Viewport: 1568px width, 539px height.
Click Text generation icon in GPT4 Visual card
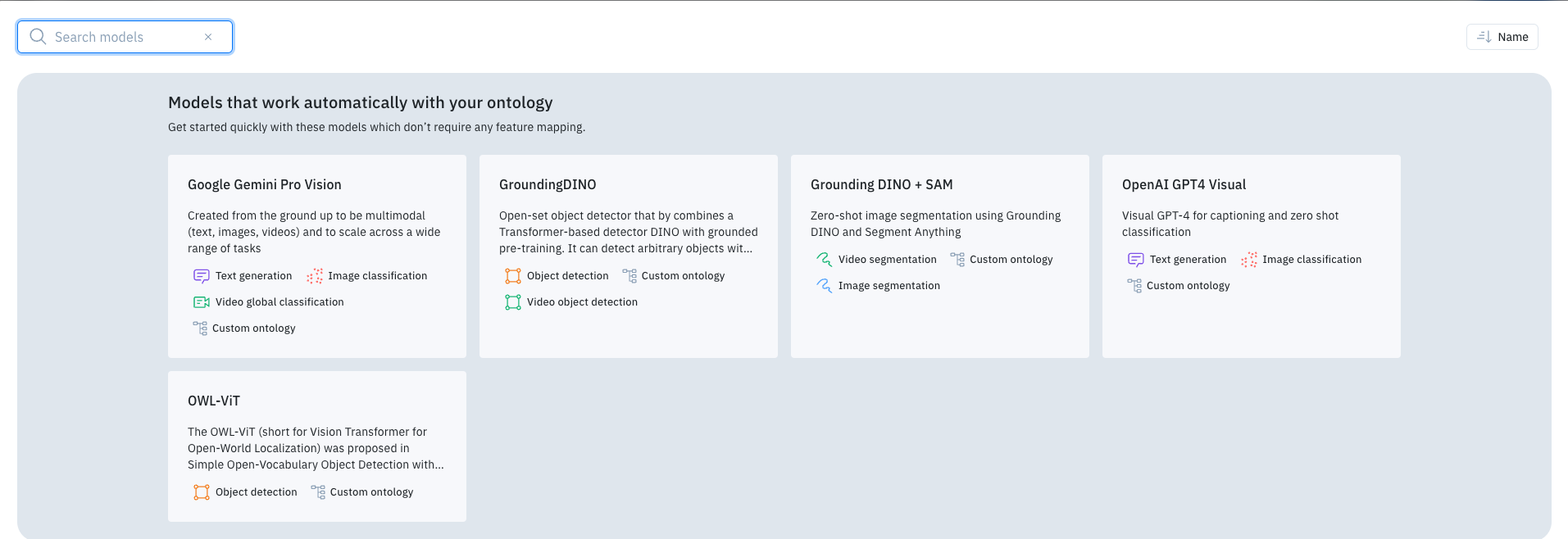point(1135,260)
